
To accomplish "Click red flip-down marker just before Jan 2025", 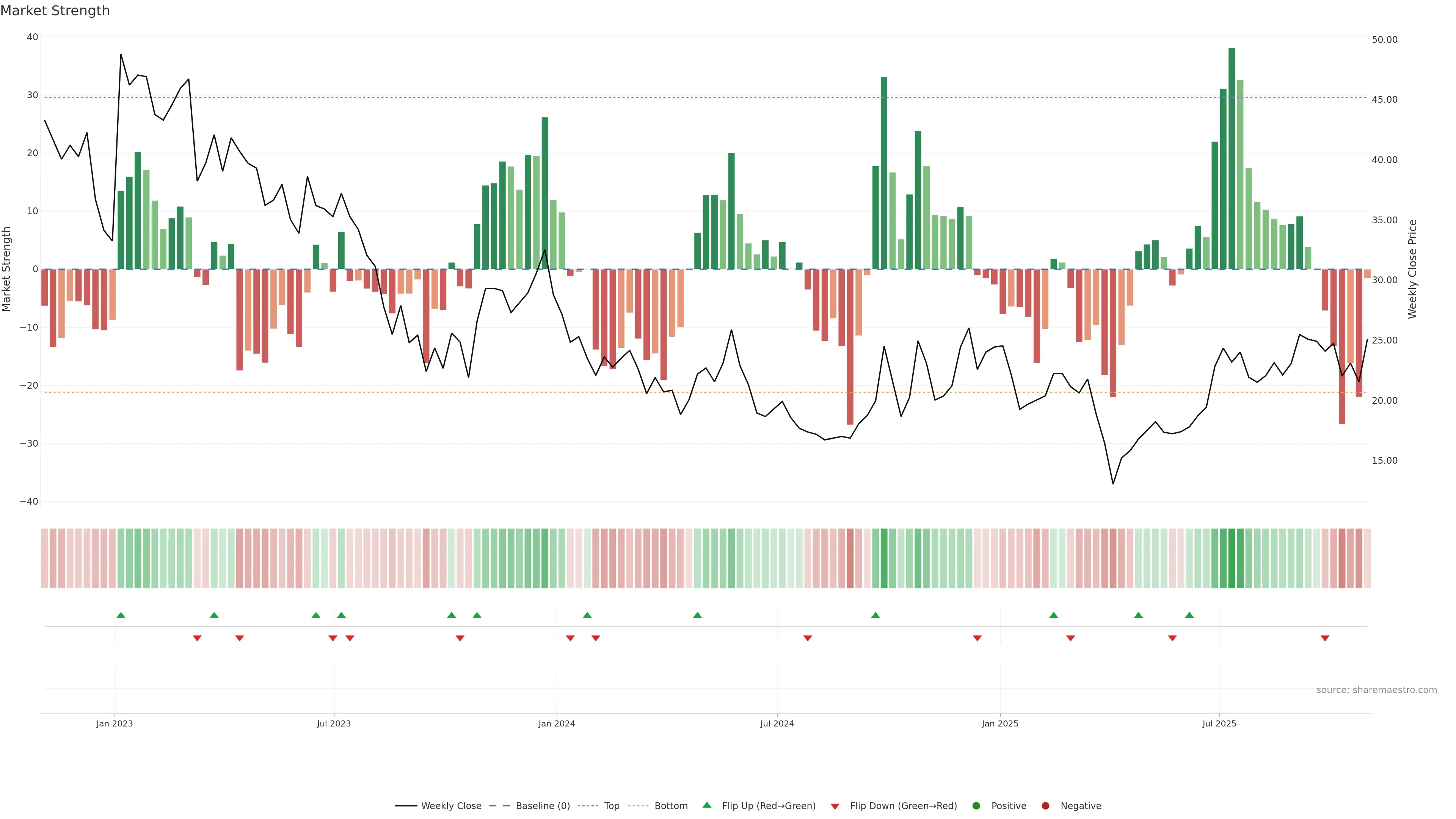I will tap(977, 638).
